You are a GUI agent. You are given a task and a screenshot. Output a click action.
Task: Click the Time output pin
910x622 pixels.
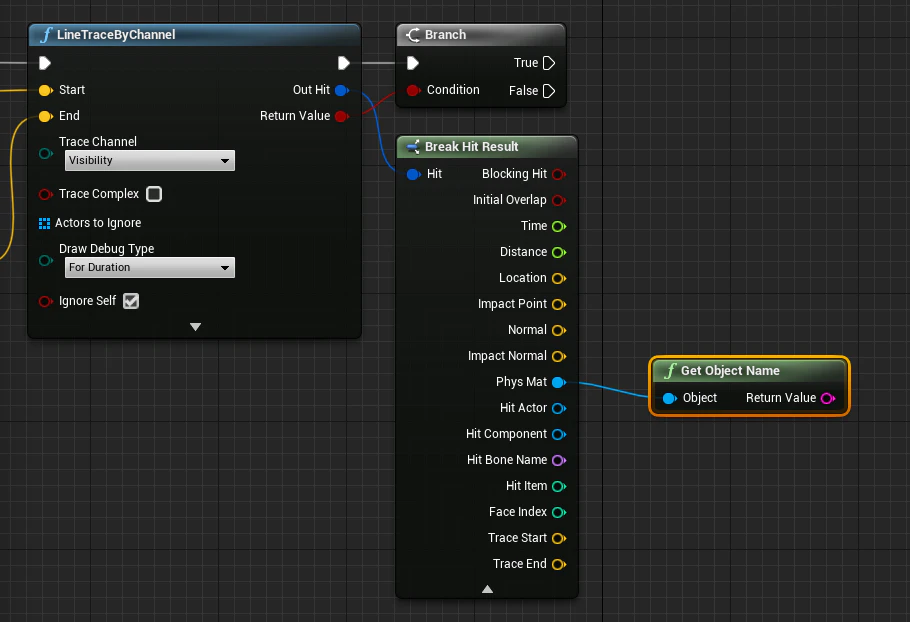point(559,226)
